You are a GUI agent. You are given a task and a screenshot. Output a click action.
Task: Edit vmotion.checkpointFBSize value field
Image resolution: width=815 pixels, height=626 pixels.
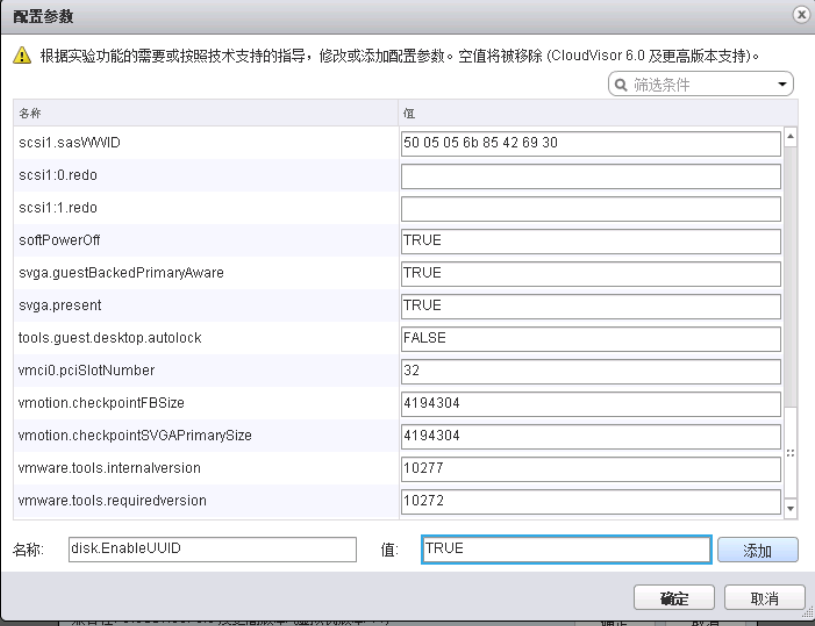pos(590,403)
